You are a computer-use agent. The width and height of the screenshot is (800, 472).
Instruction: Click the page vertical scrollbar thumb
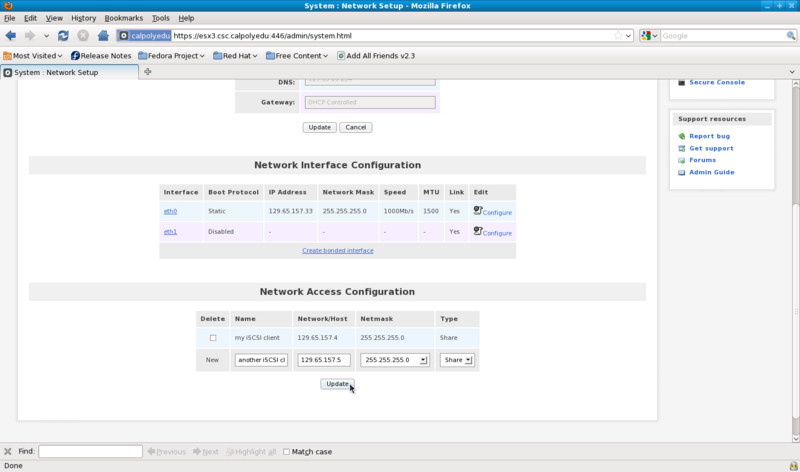pos(796,311)
